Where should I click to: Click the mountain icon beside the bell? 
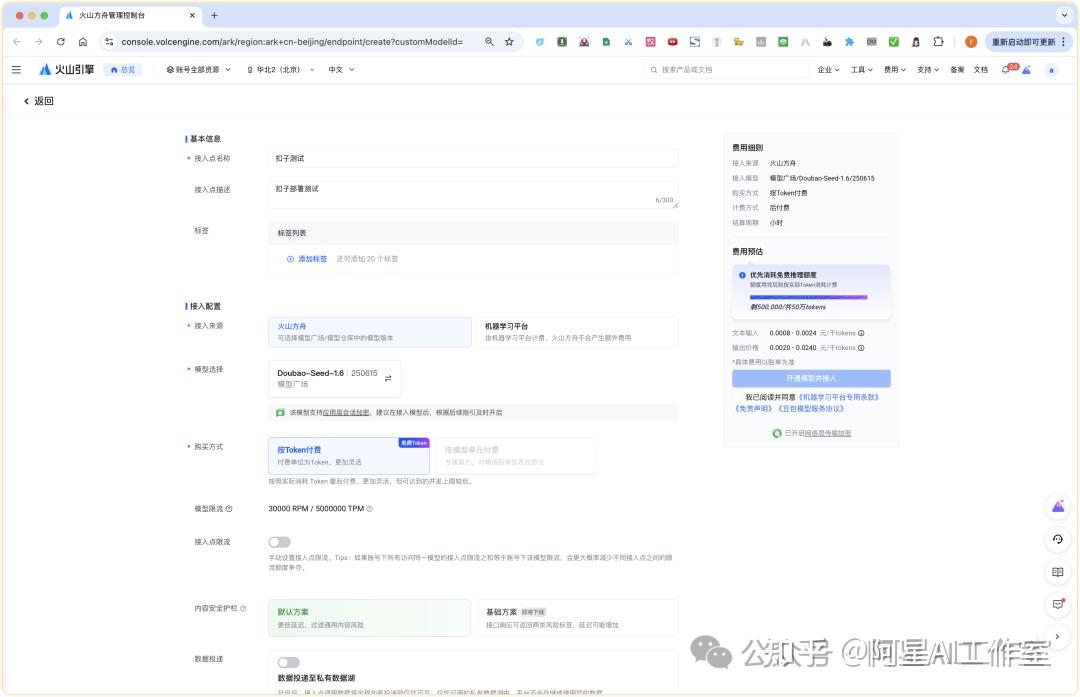pos(1026,70)
